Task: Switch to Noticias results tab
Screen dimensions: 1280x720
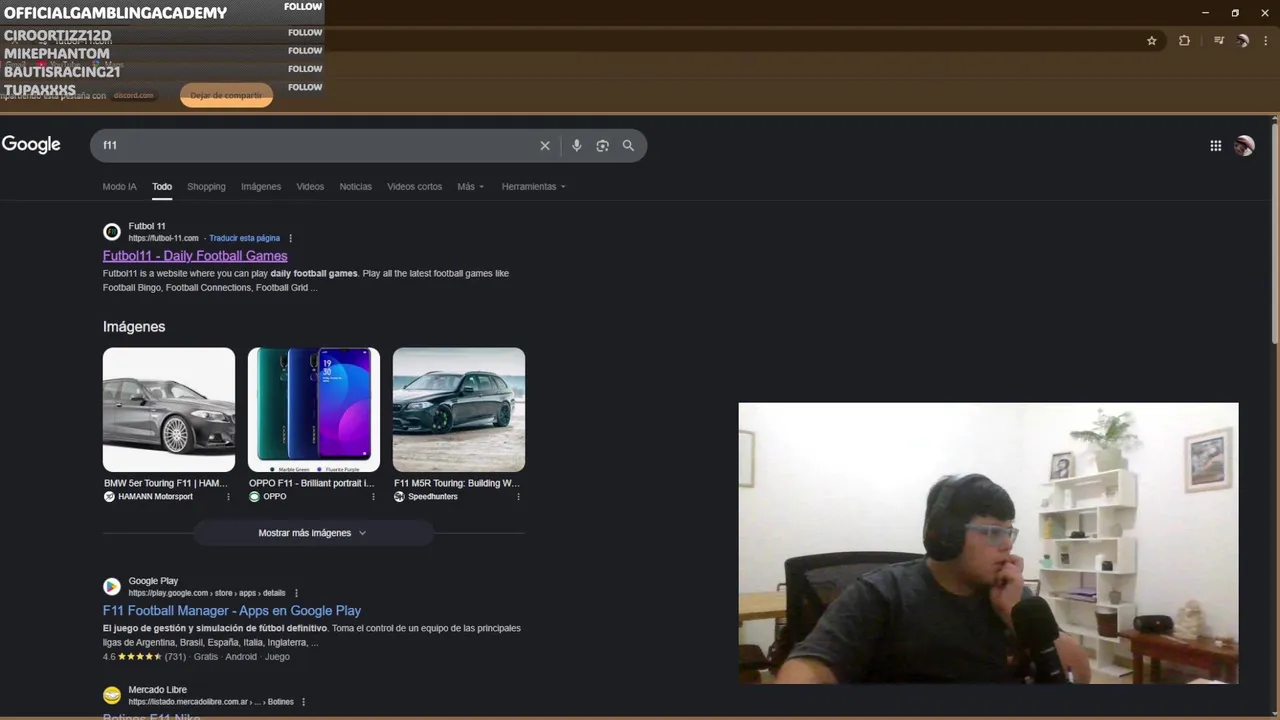Action: 355,187
